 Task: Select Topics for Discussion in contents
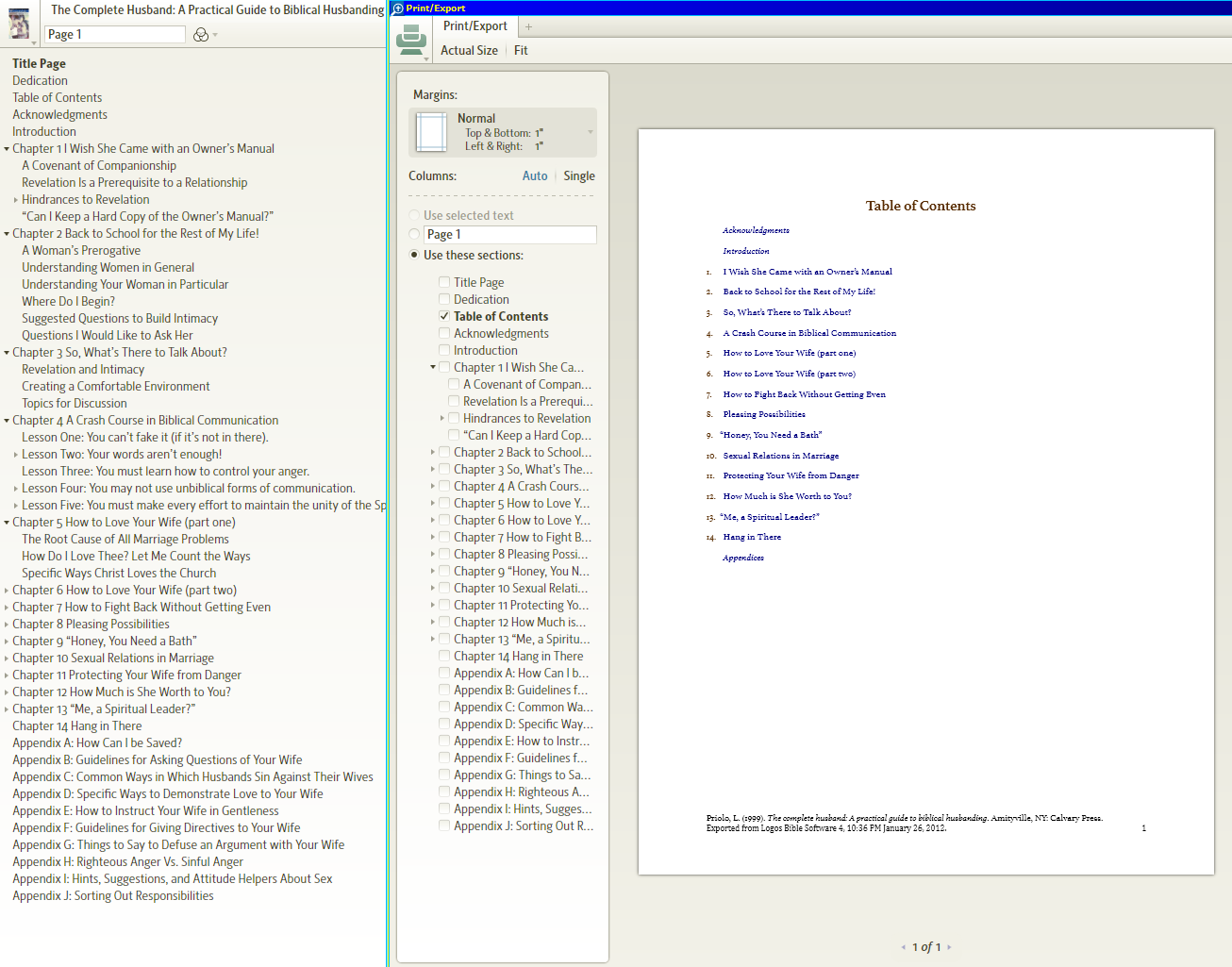[x=75, y=404]
